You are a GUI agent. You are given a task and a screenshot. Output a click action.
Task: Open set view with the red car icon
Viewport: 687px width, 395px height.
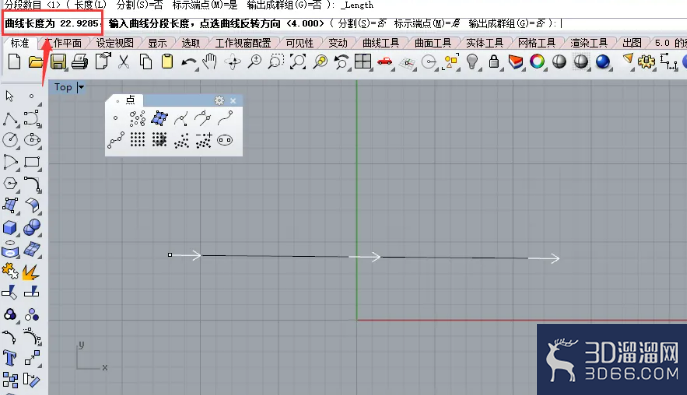[x=385, y=62]
